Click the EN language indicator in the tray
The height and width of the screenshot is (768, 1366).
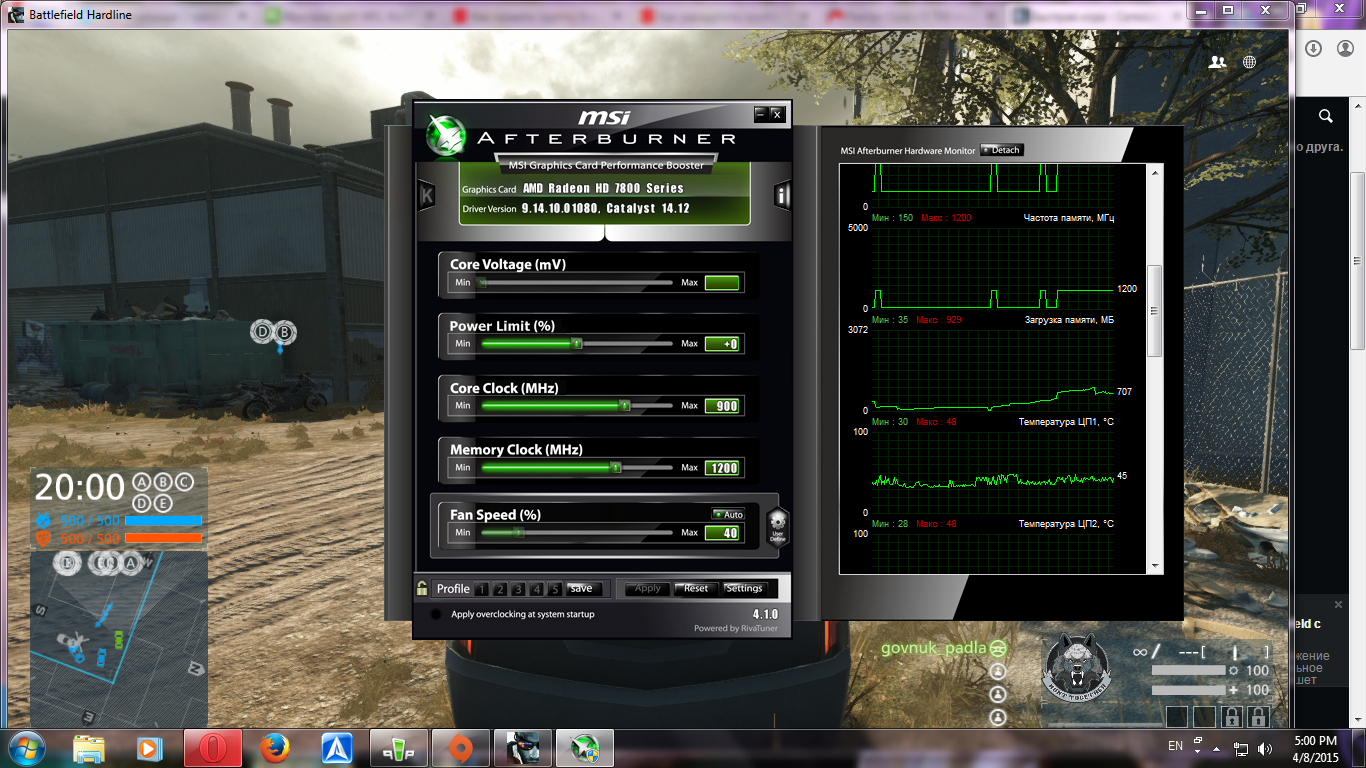[x=1175, y=746]
